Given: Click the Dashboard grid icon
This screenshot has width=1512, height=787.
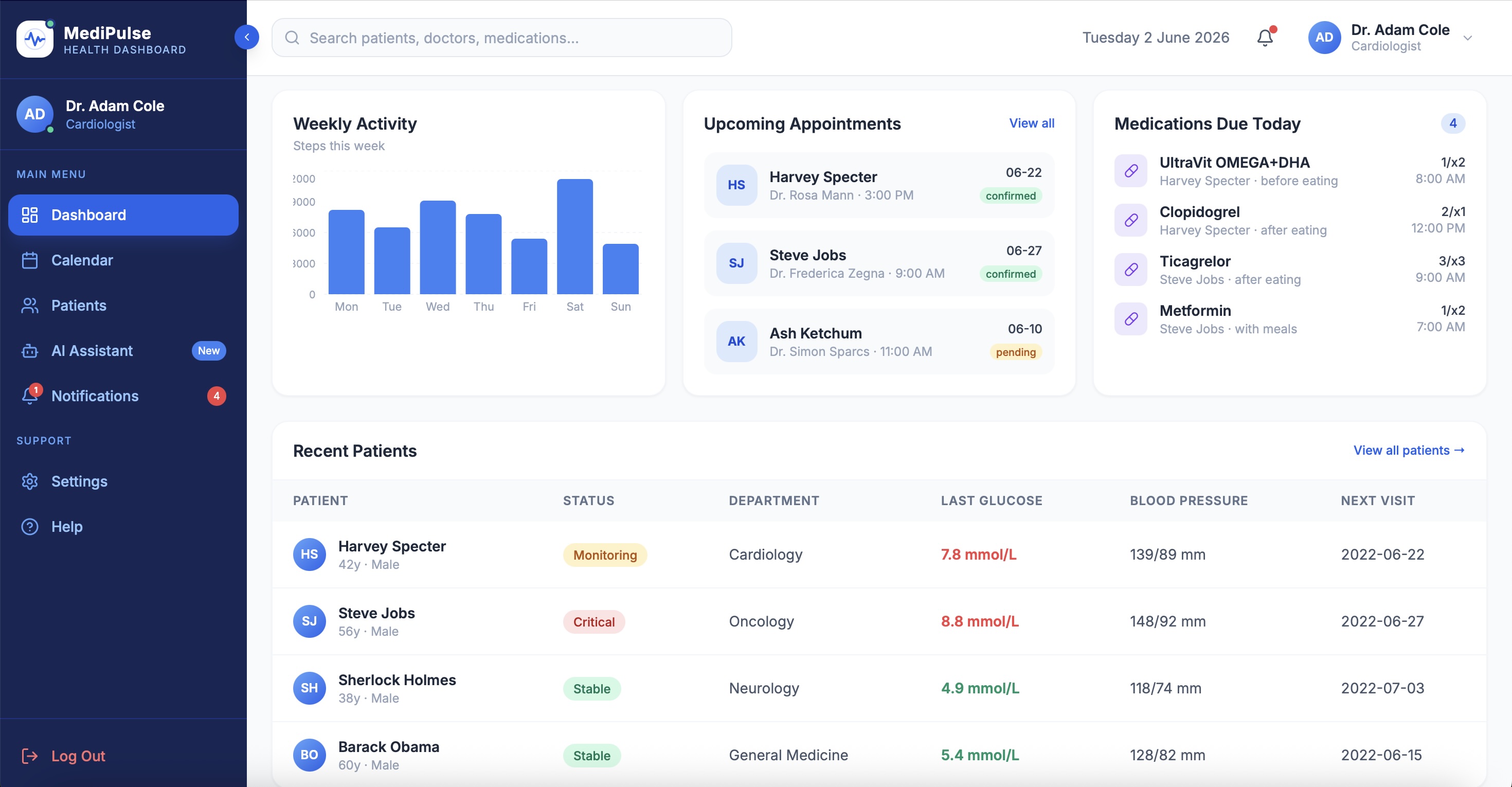Looking at the screenshot, I should [x=29, y=215].
